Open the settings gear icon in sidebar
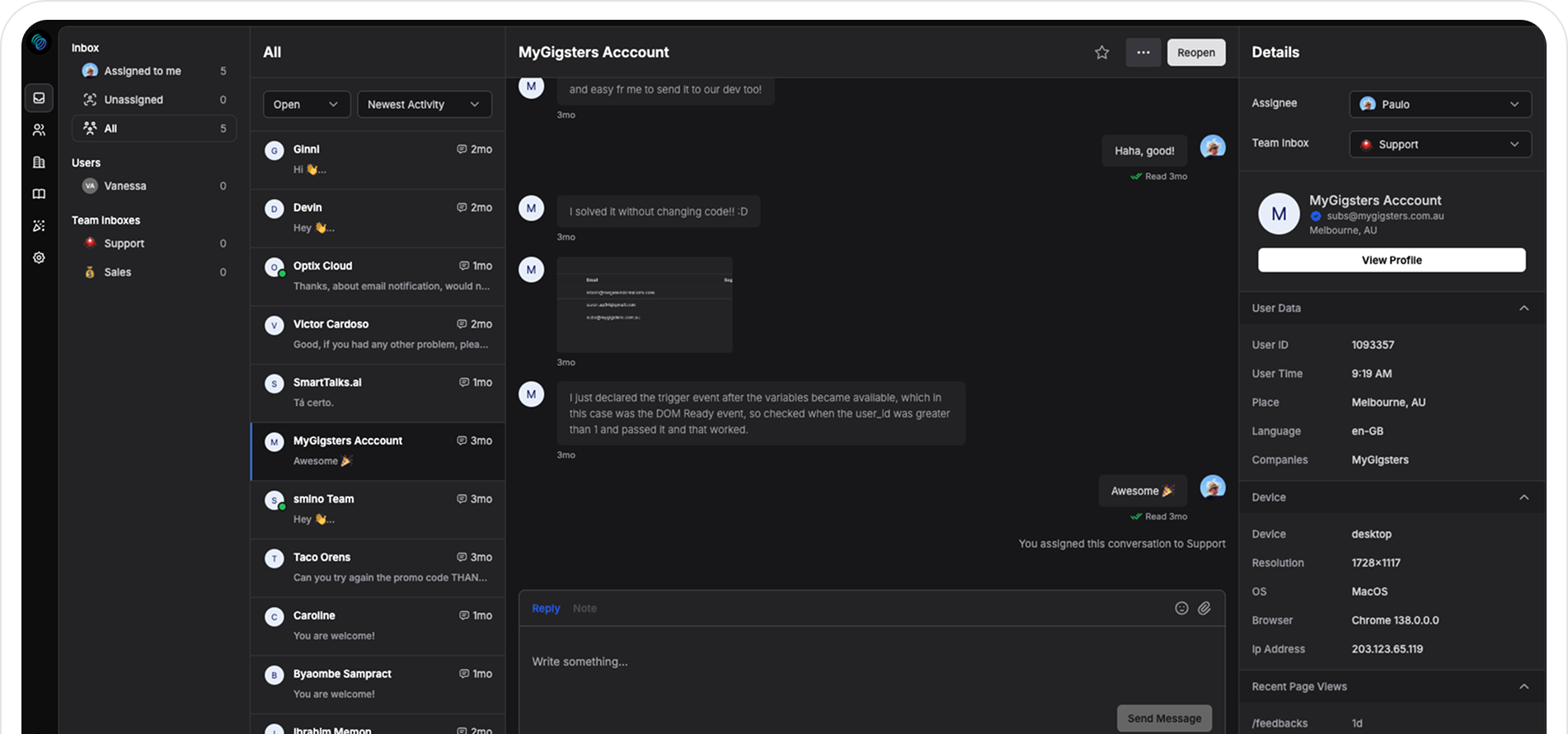1568x734 pixels. click(x=39, y=258)
